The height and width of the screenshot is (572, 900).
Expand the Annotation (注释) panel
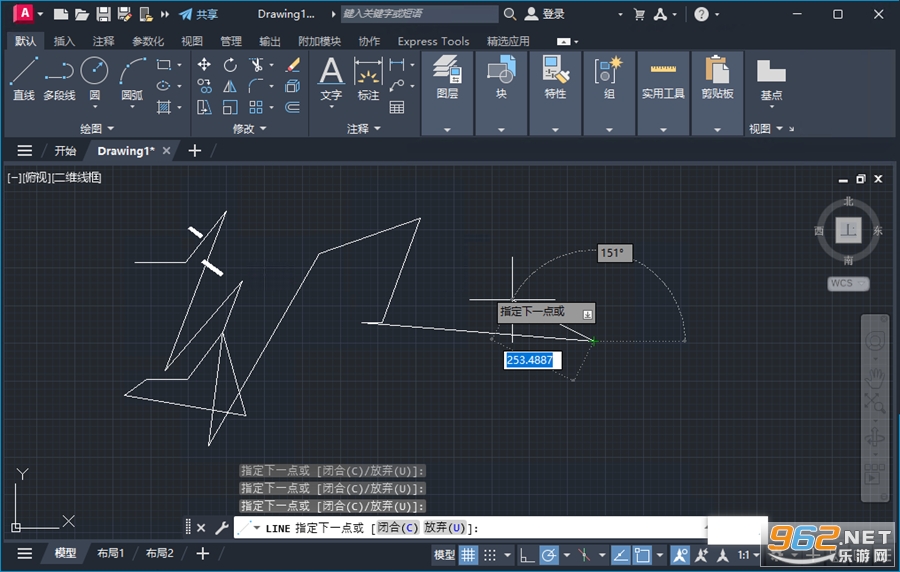pyautogui.click(x=363, y=129)
